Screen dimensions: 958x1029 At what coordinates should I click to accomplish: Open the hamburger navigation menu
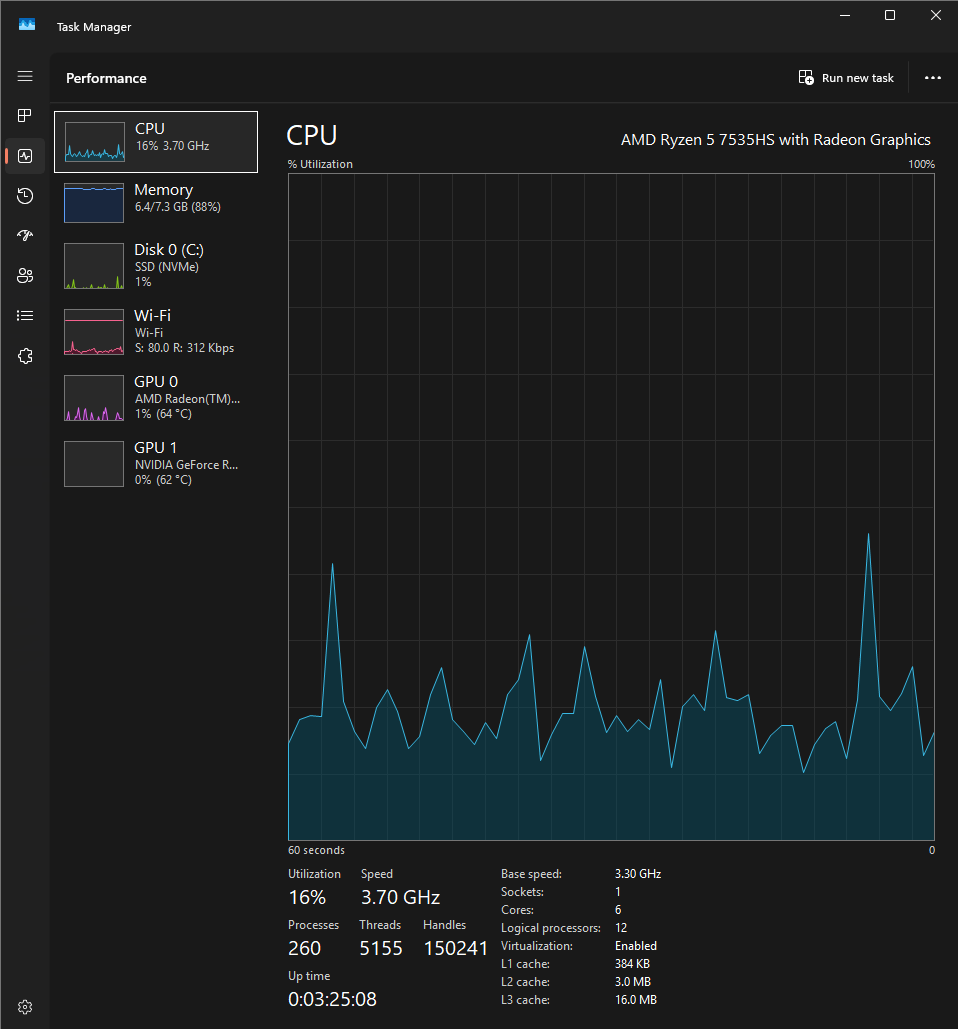[x=25, y=76]
